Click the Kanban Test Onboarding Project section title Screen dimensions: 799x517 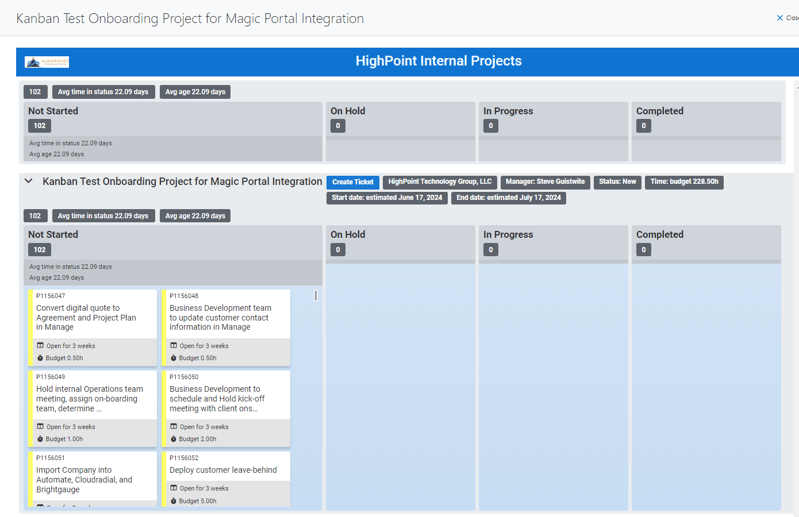pyautogui.click(x=182, y=181)
